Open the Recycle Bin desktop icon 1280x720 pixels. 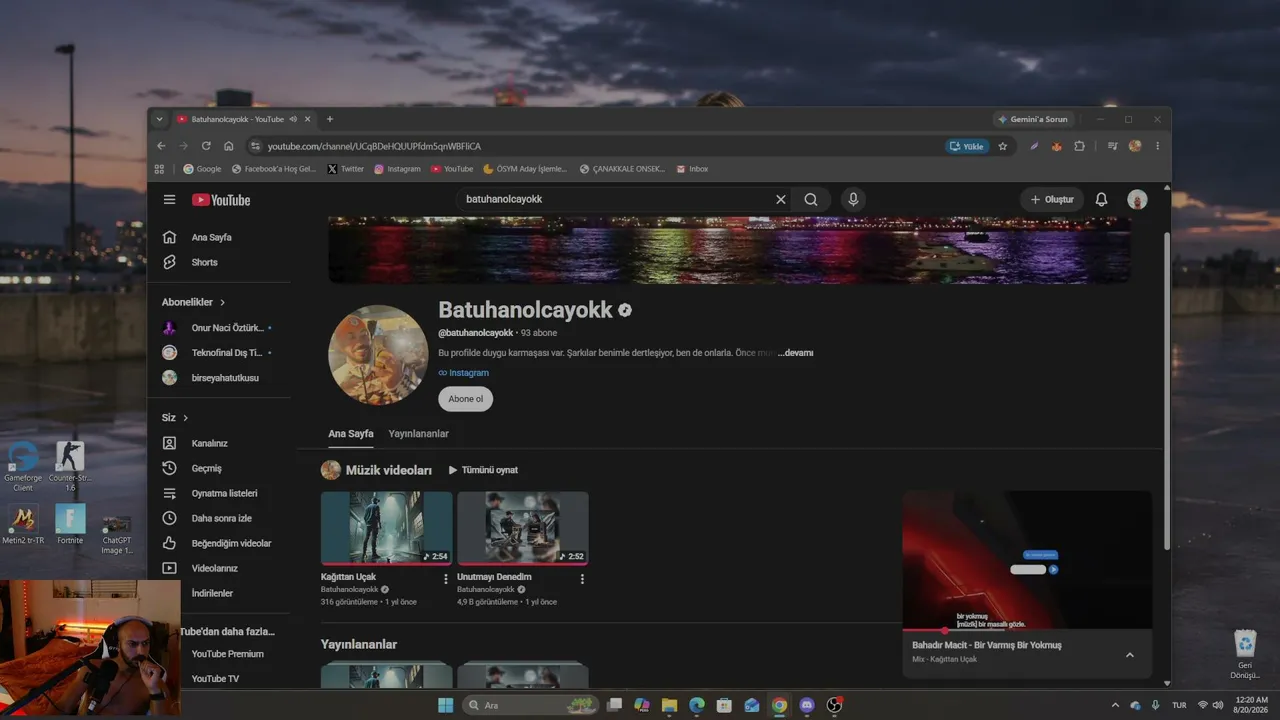[x=1245, y=654]
